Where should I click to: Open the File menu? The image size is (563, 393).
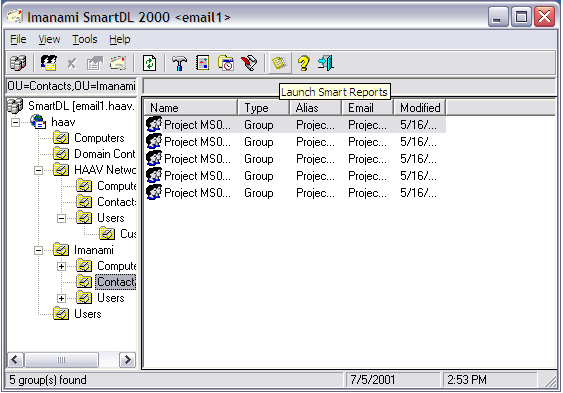point(18,39)
